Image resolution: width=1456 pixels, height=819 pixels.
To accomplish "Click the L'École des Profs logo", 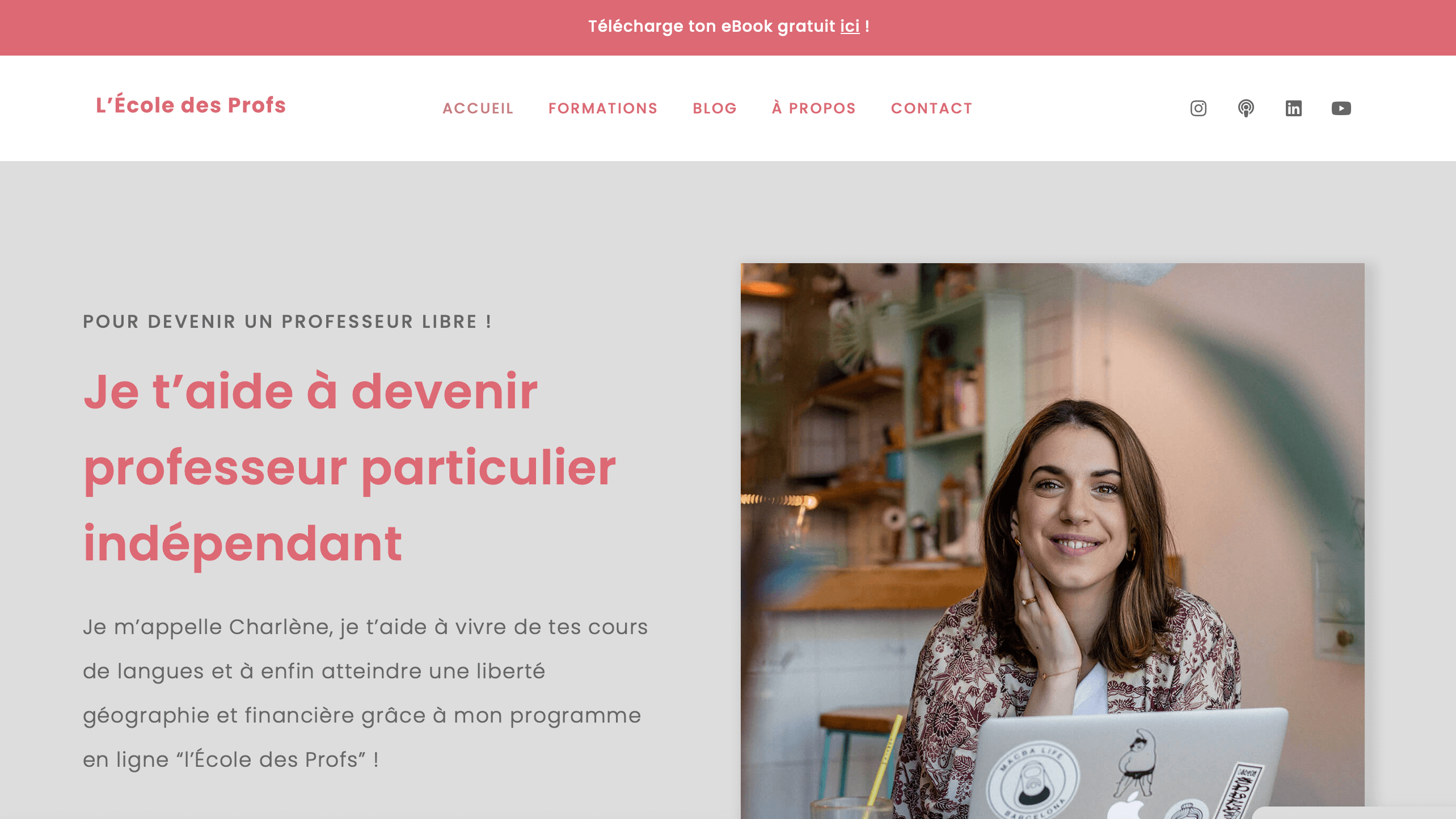I will click(191, 105).
